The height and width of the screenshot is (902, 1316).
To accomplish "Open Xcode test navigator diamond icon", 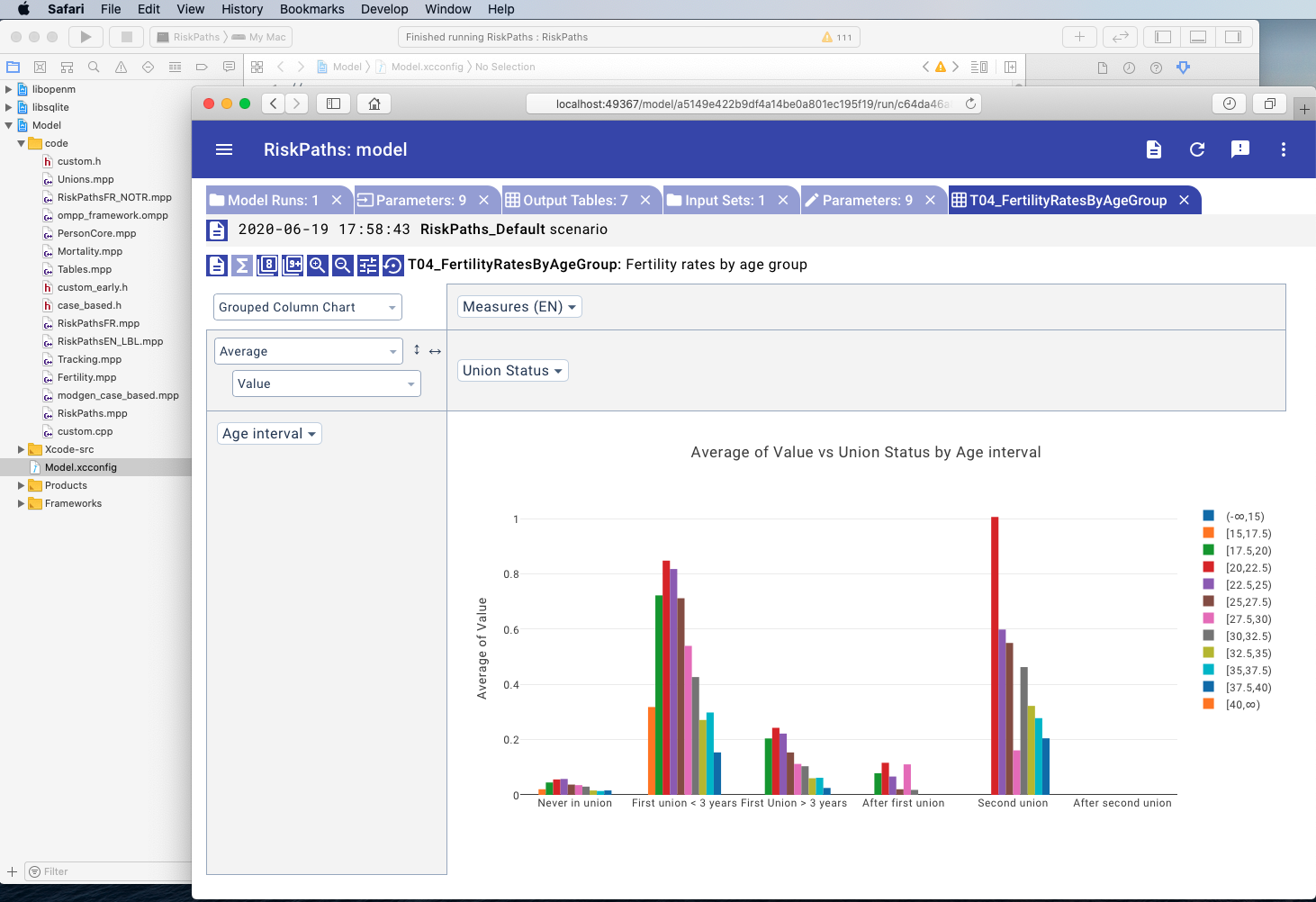I will [148, 67].
